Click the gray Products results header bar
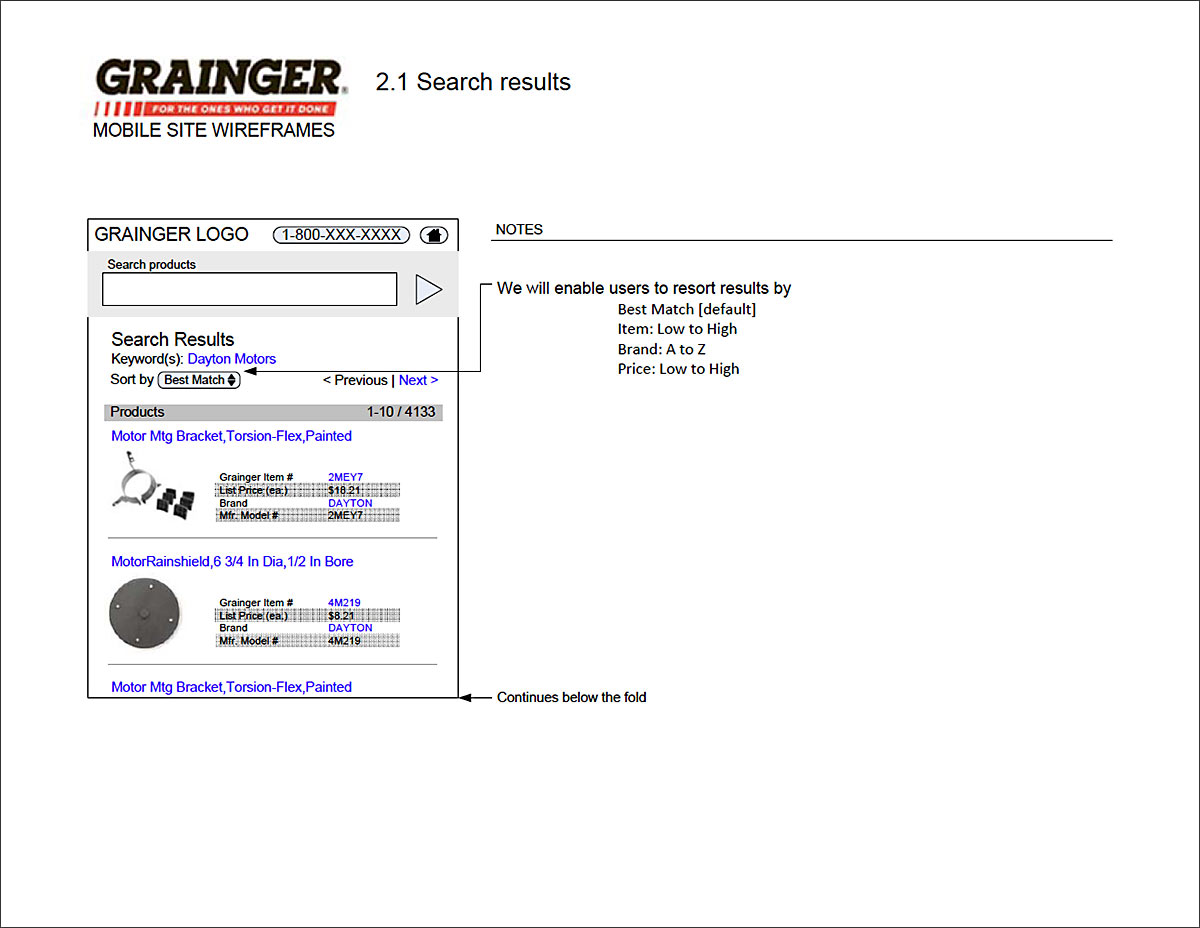1200x928 pixels. (273, 412)
